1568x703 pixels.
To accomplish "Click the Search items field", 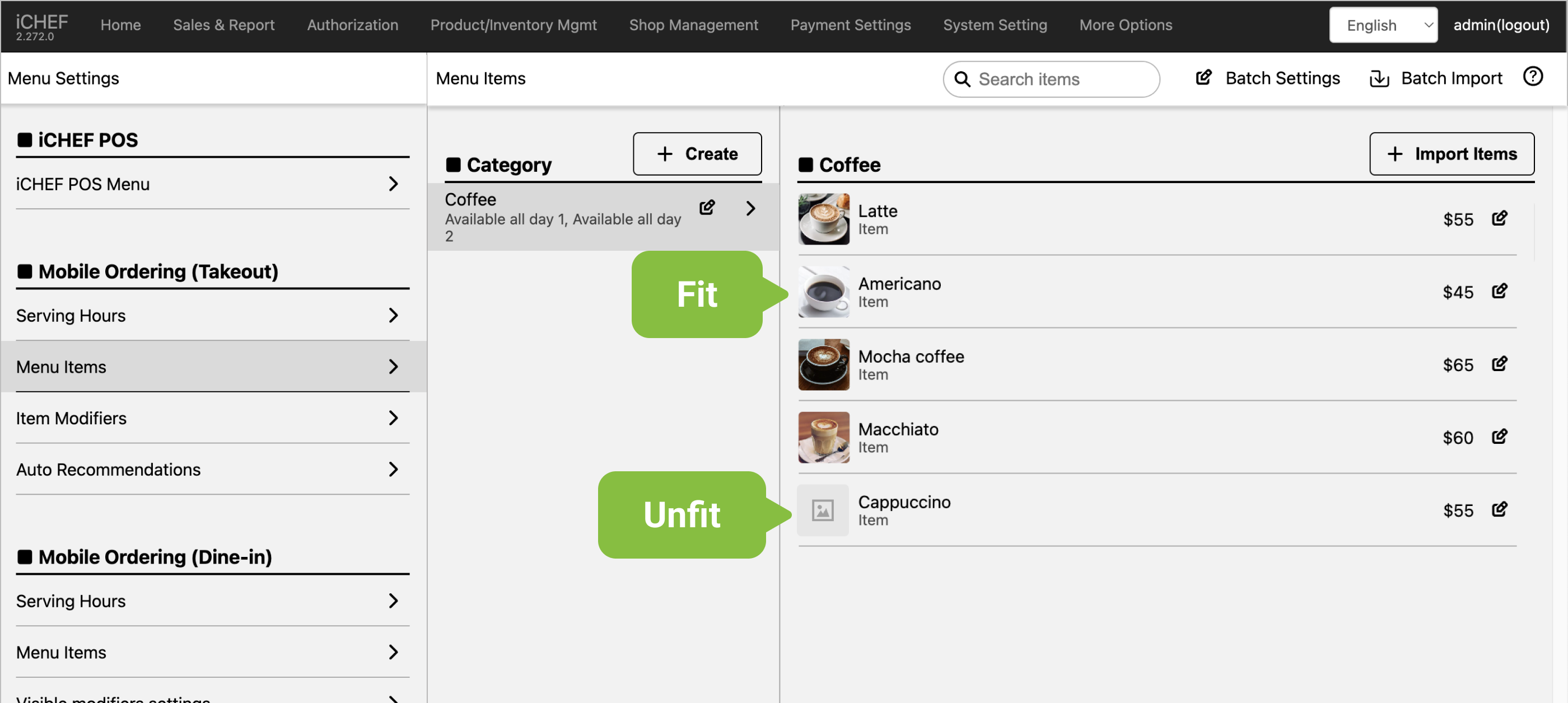I will pos(1059,79).
